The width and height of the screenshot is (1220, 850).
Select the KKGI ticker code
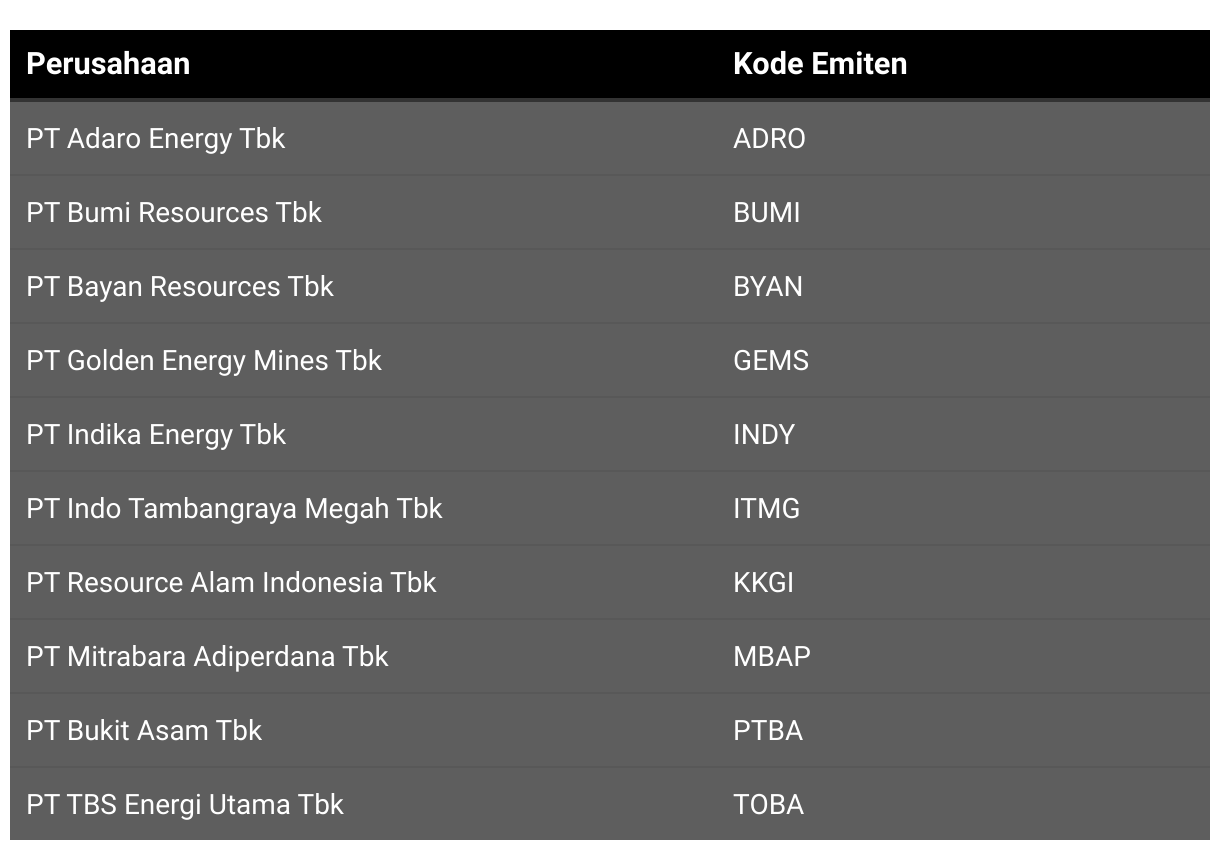(x=764, y=583)
